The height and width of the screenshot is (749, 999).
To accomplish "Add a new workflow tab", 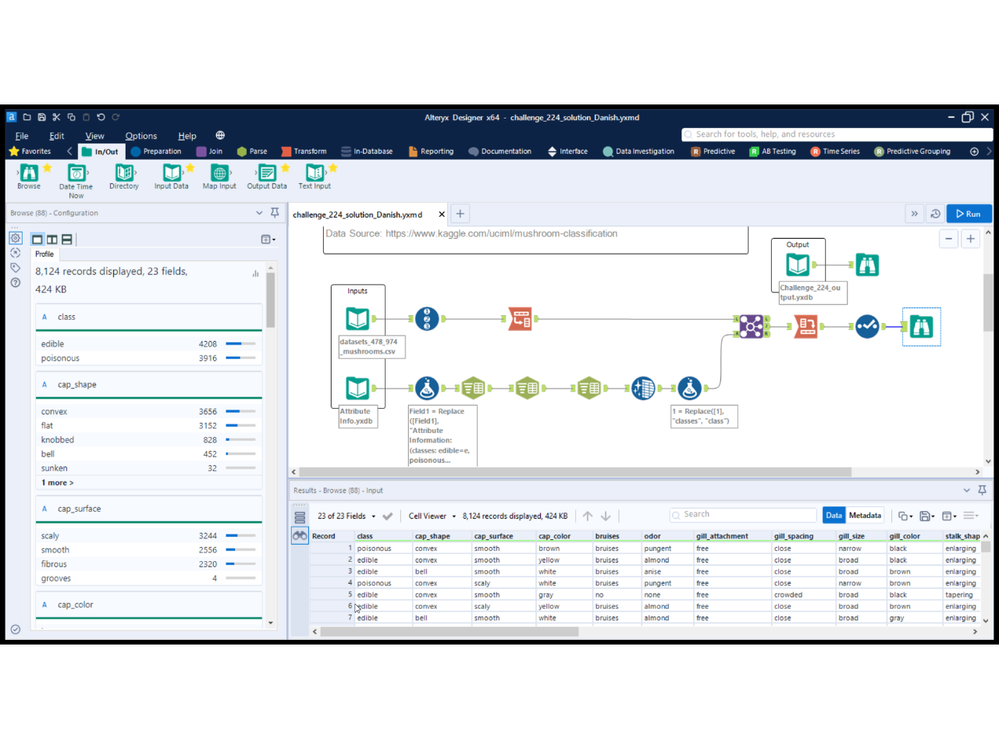I will [460, 214].
